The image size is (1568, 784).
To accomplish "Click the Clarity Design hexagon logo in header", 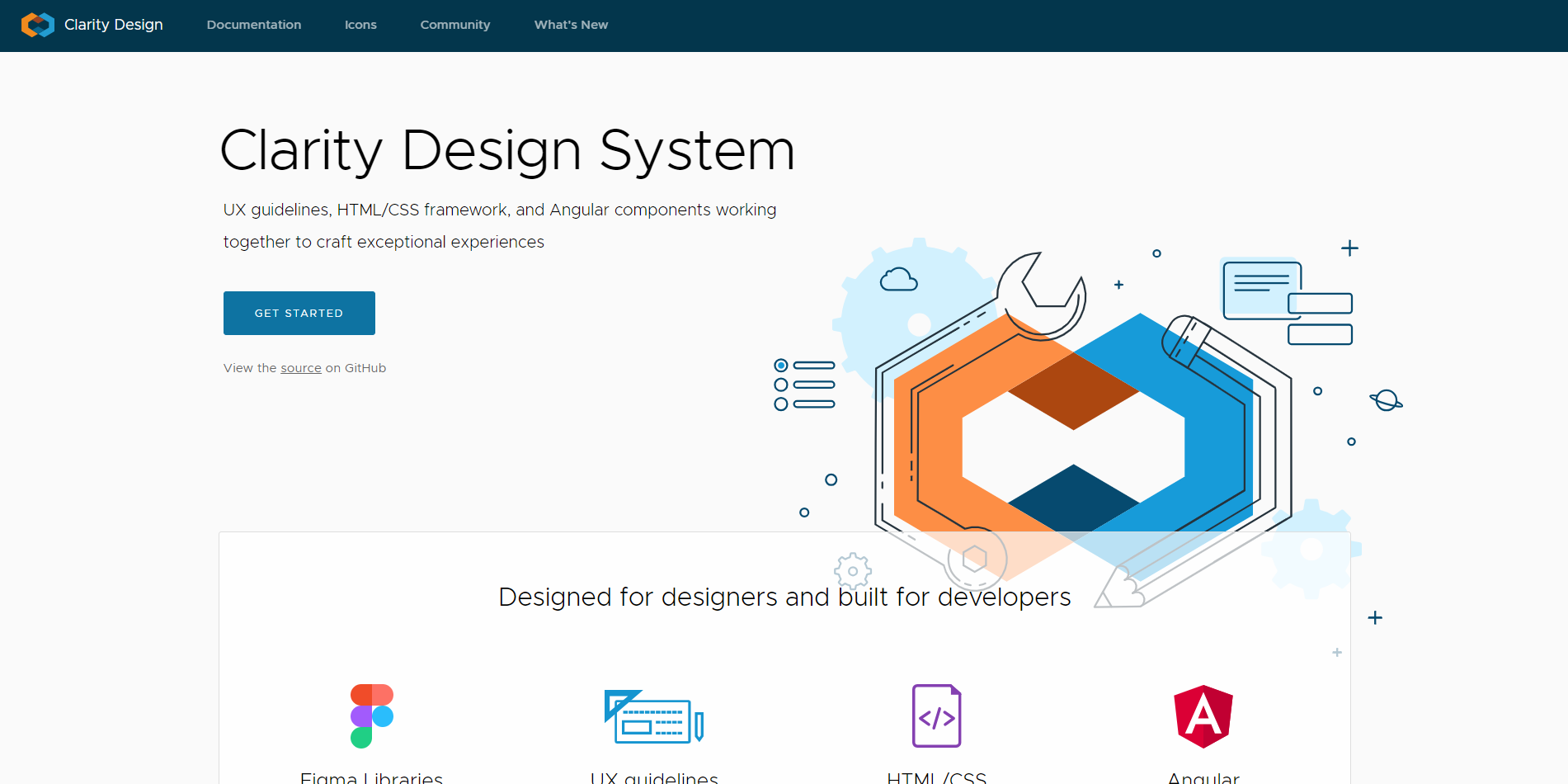I will pyautogui.click(x=38, y=25).
